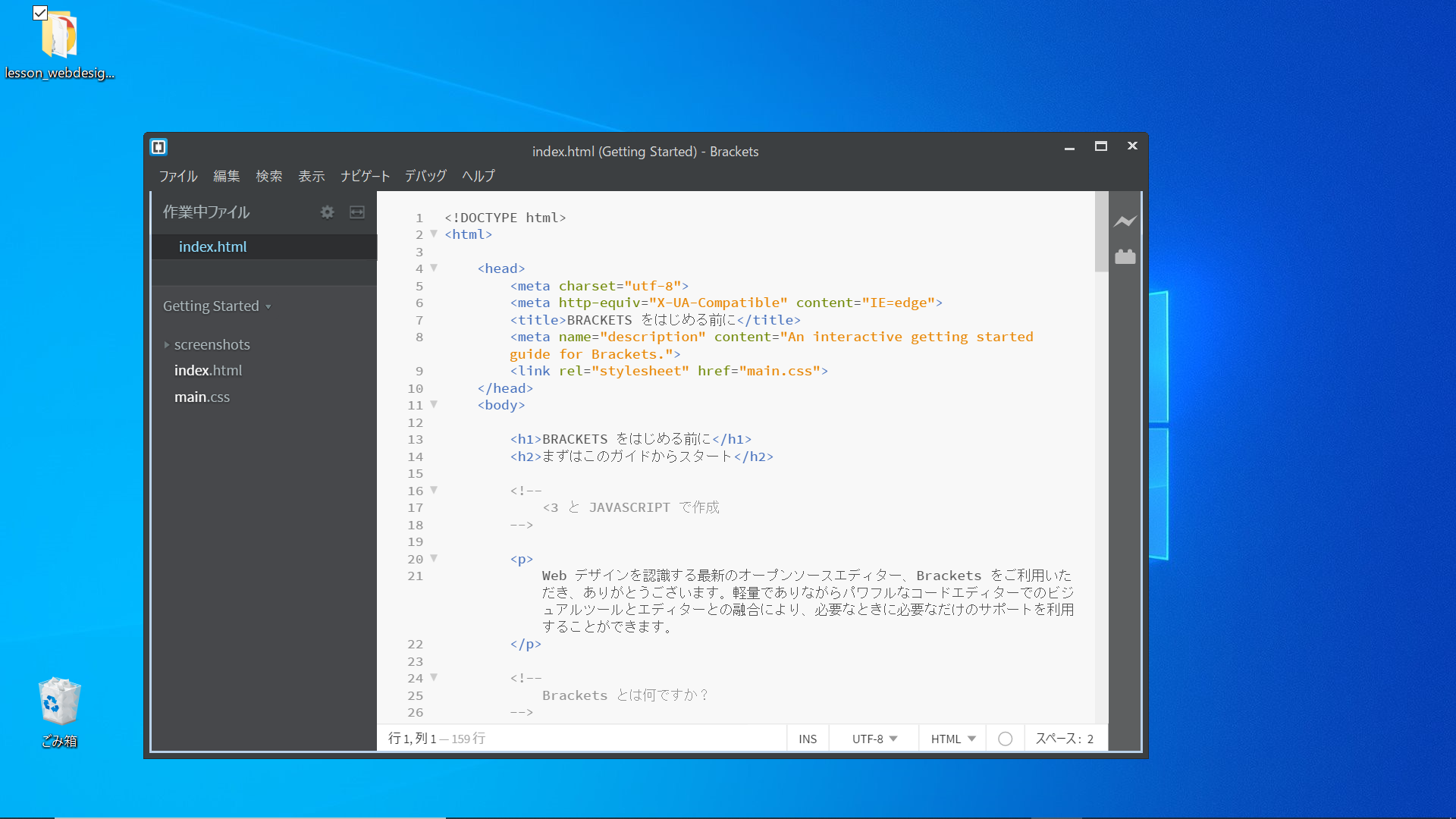Collapse html tag fold at line 2
Viewport: 1456px width, 819px height.
pyautogui.click(x=434, y=234)
